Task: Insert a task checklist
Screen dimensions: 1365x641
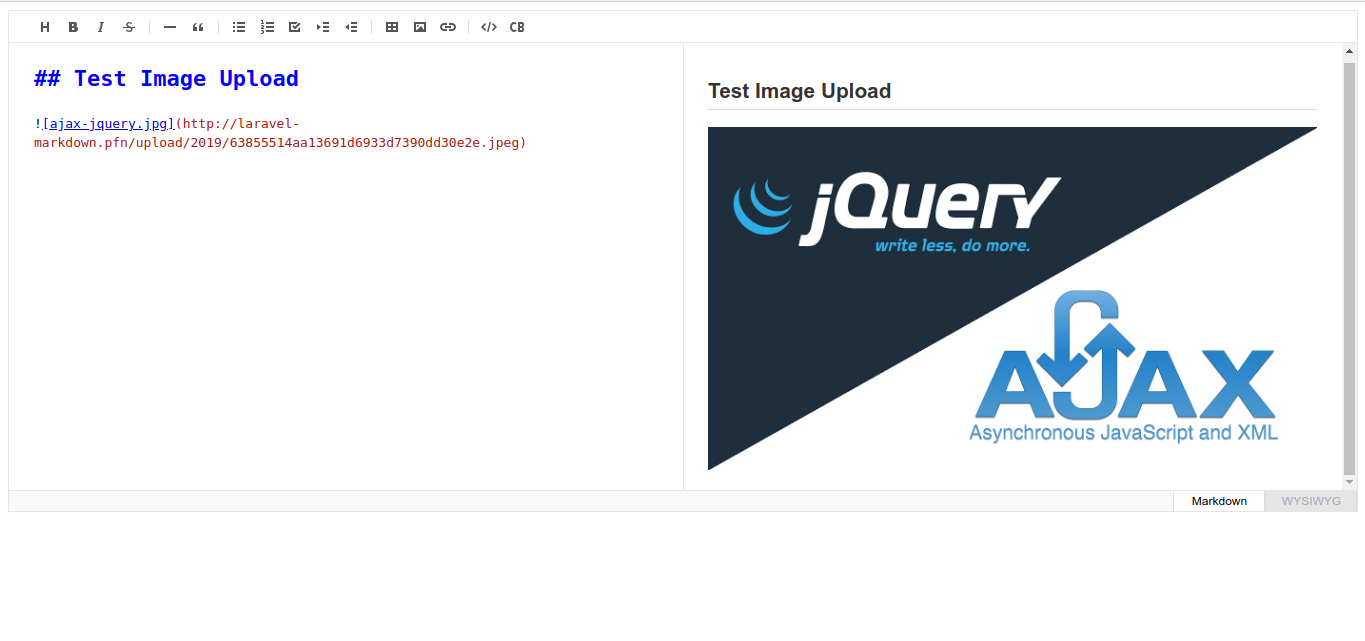Action: [x=295, y=27]
